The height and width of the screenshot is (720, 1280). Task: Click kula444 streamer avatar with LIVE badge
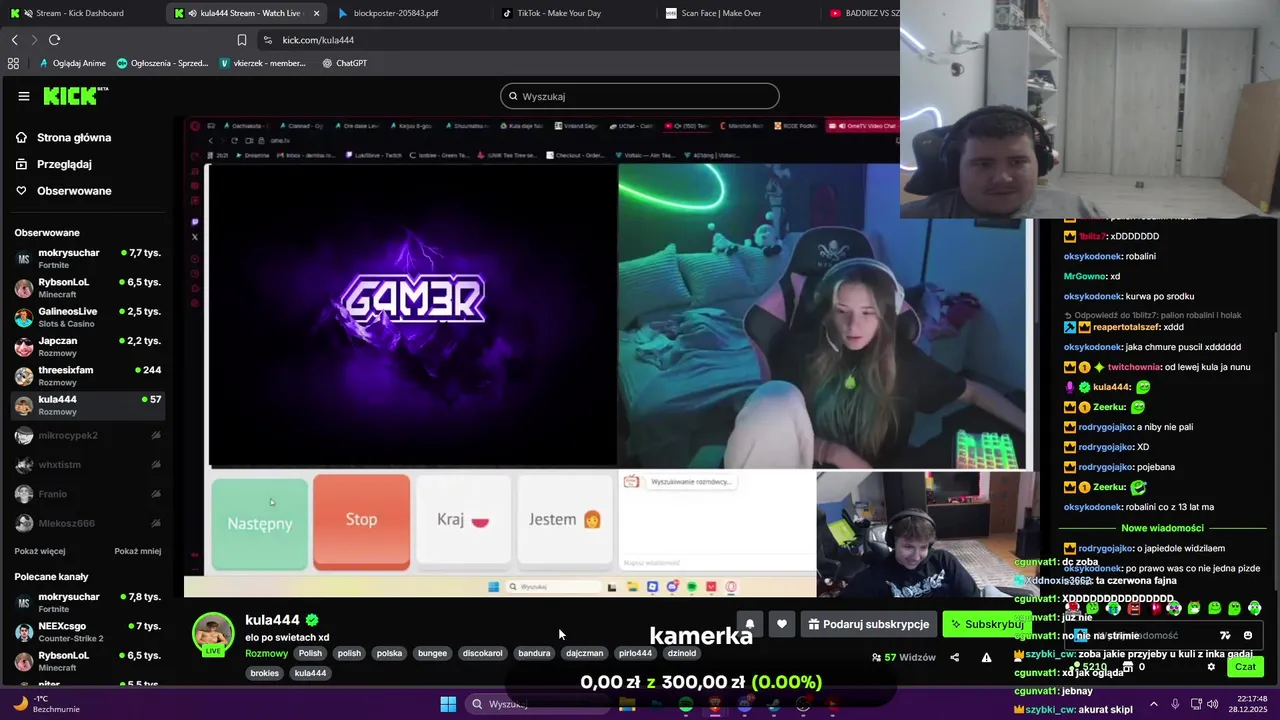[213, 634]
